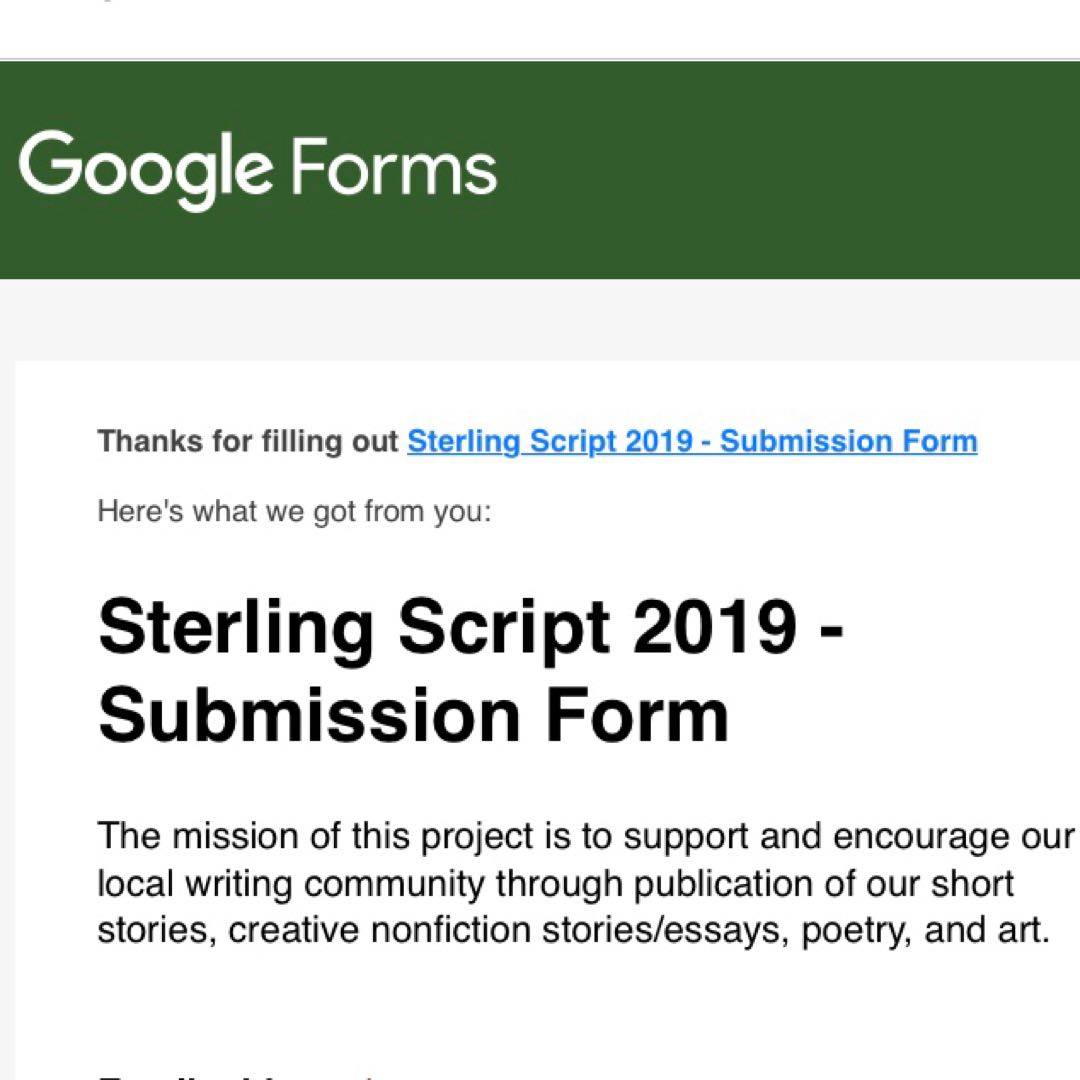
Task: Click the Google Forms logo
Action: [257, 168]
